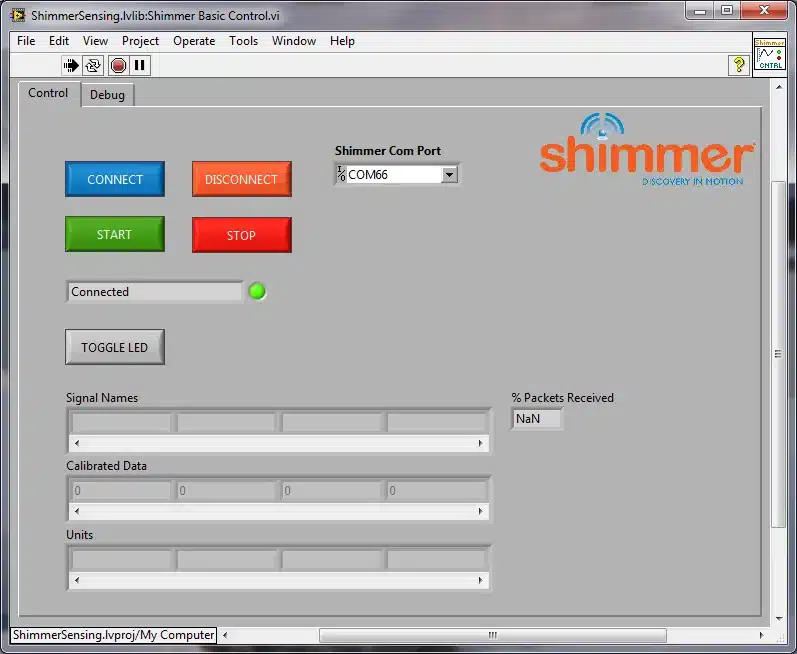The image size is (797, 654).
Task: Click the Pause toolbar icon
Action: (140, 66)
